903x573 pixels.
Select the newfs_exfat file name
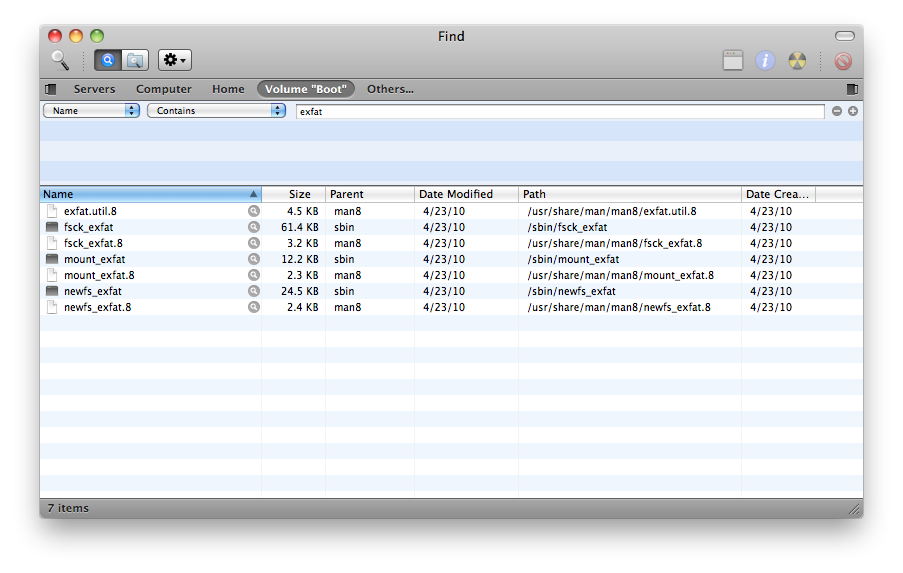tap(93, 291)
